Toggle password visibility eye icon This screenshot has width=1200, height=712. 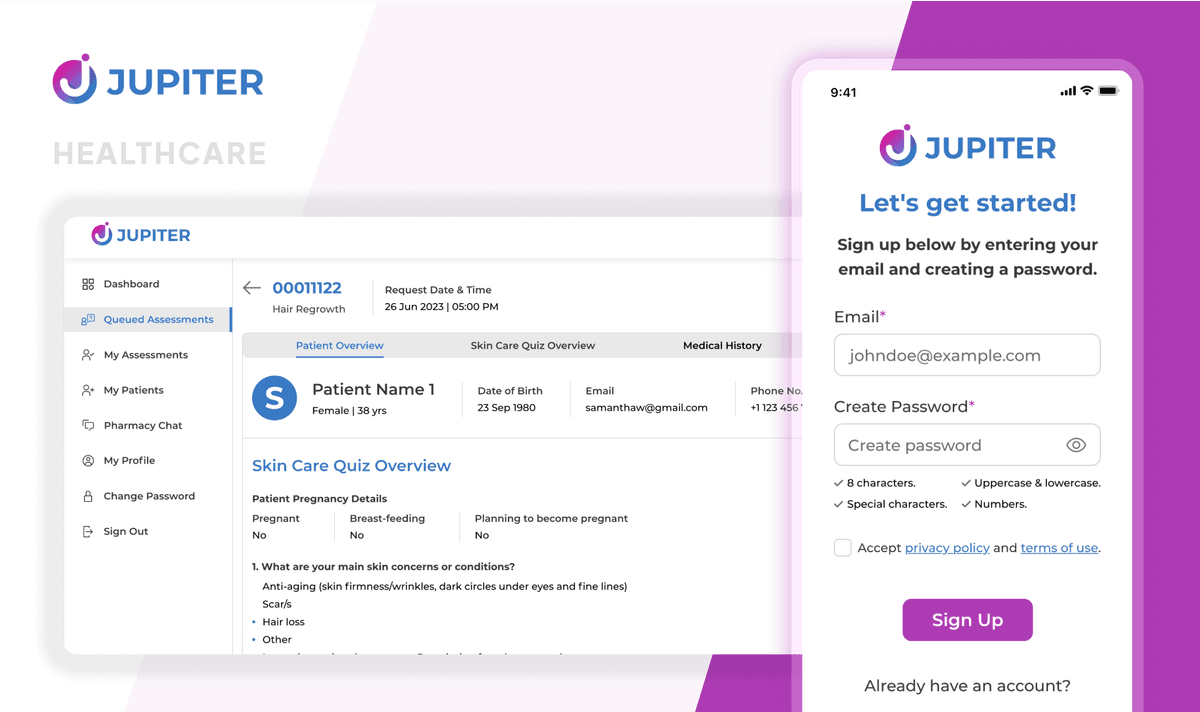pyautogui.click(x=1076, y=446)
